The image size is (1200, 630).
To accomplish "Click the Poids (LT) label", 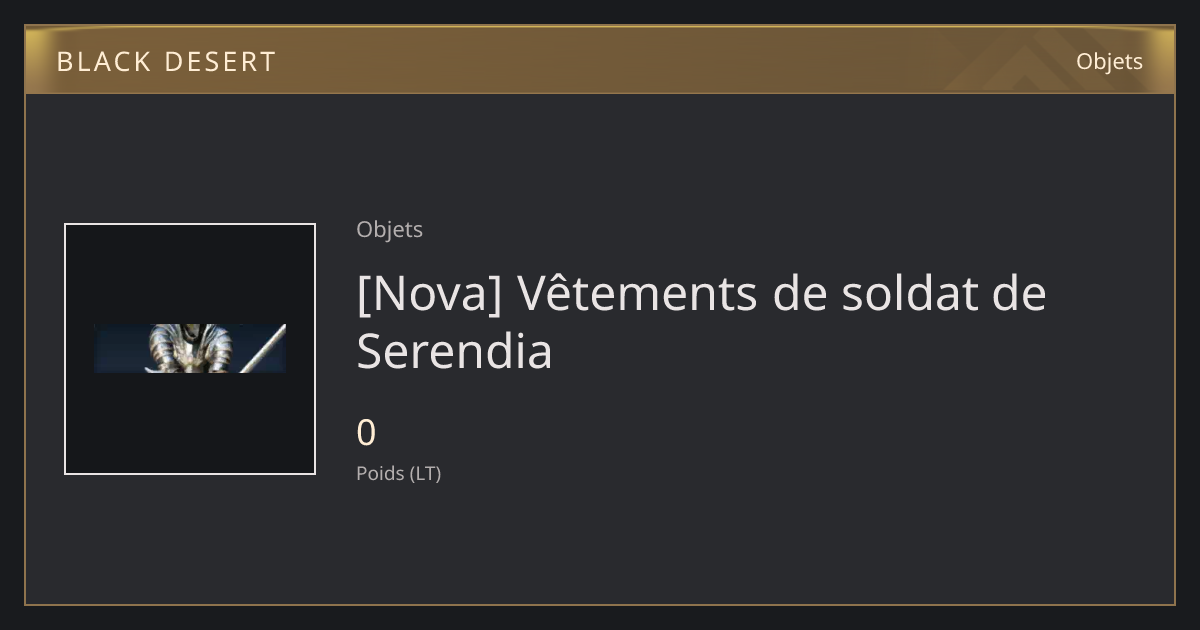I will (x=398, y=474).
